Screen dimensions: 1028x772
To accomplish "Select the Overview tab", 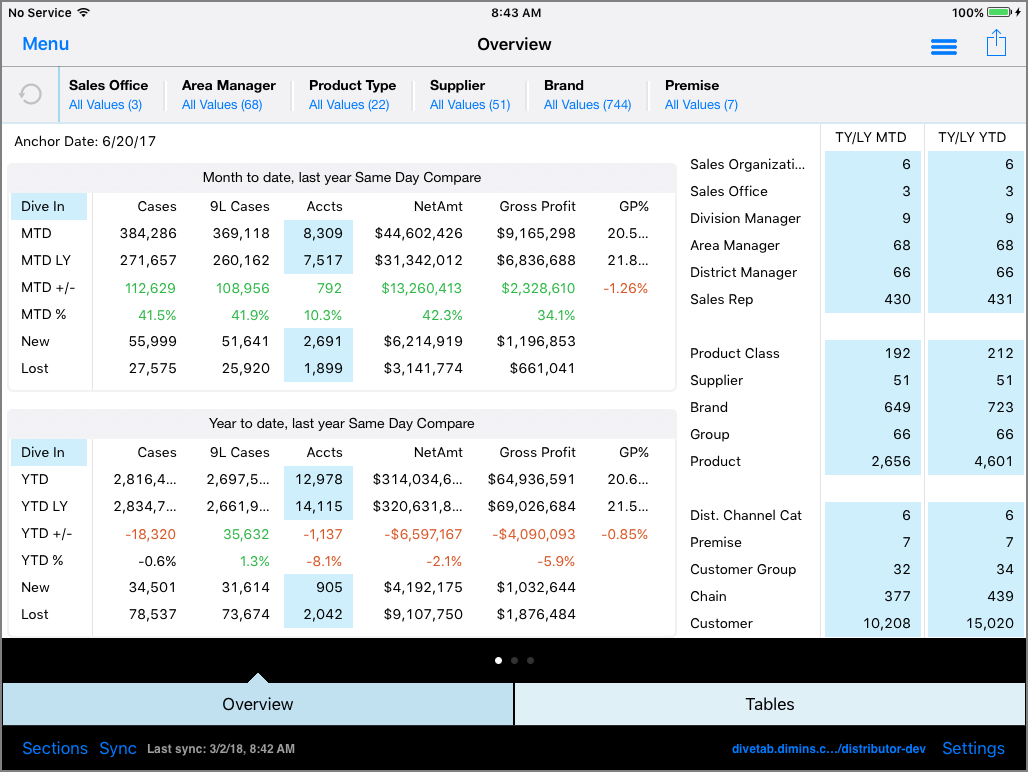I will click(257, 704).
